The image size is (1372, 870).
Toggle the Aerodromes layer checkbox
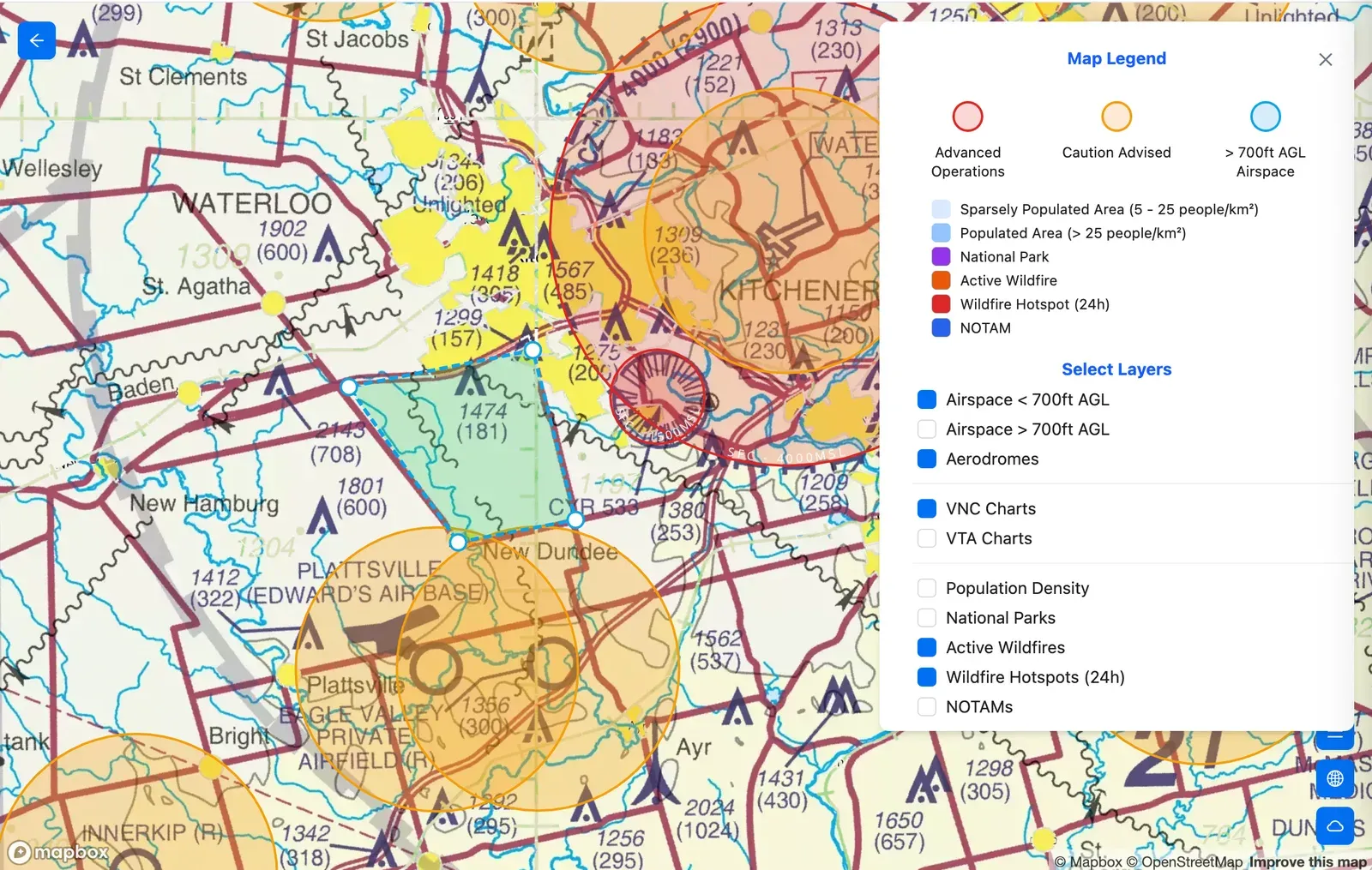pyautogui.click(x=927, y=459)
